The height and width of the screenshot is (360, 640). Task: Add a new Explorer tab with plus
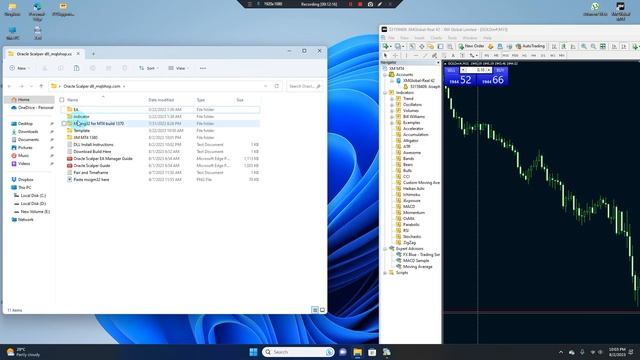point(93,54)
